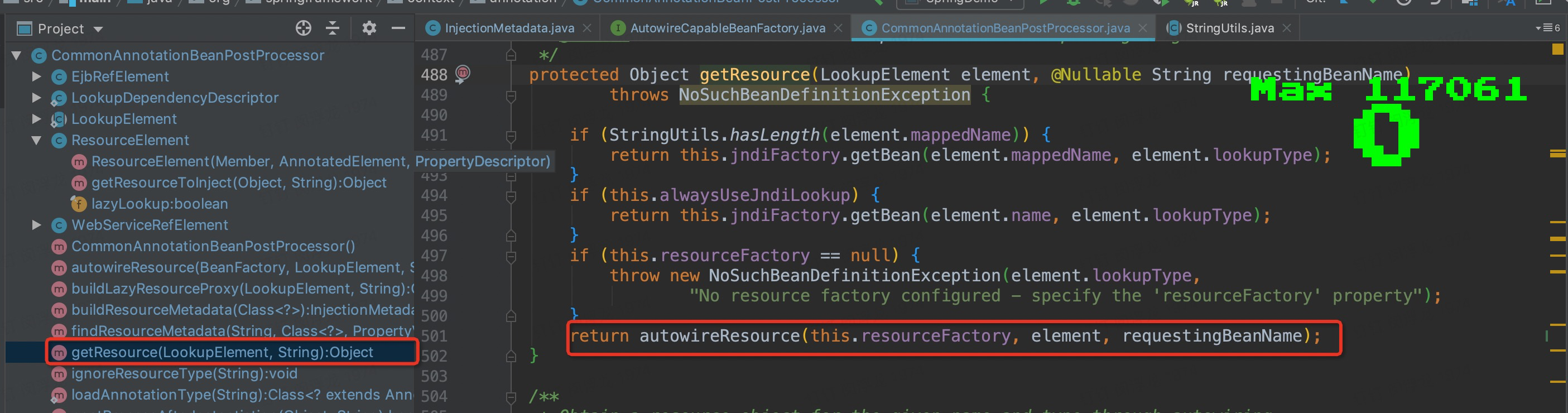This screenshot has height=413, width=1568.
Task: Expand the EjbRefElement class node
Action: pyautogui.click(x=36, y=77)
